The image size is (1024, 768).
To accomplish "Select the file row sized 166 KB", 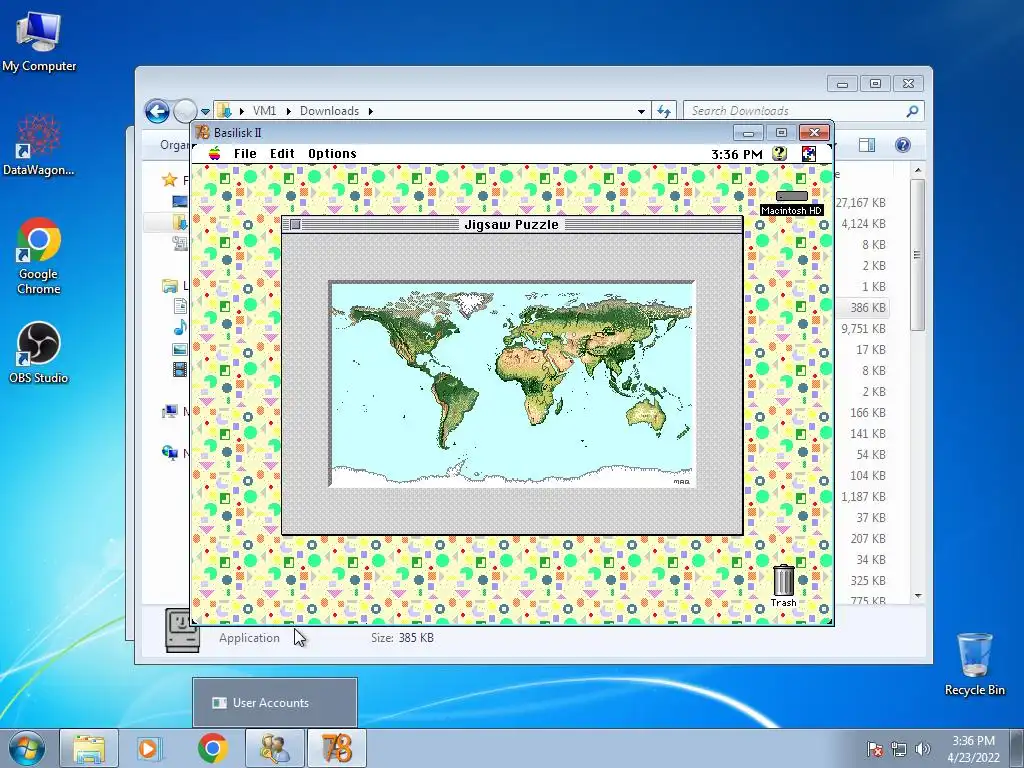I will (862, 413).
